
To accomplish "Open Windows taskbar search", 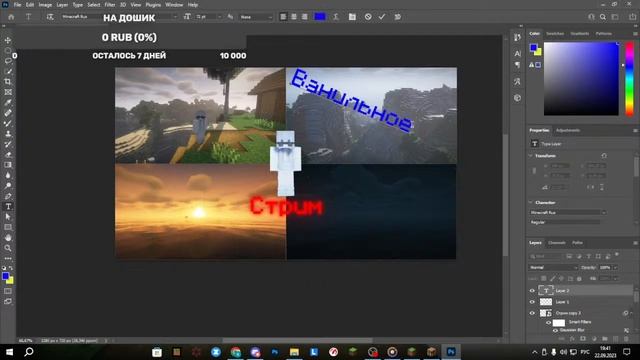I will click(x=29, y=351).
